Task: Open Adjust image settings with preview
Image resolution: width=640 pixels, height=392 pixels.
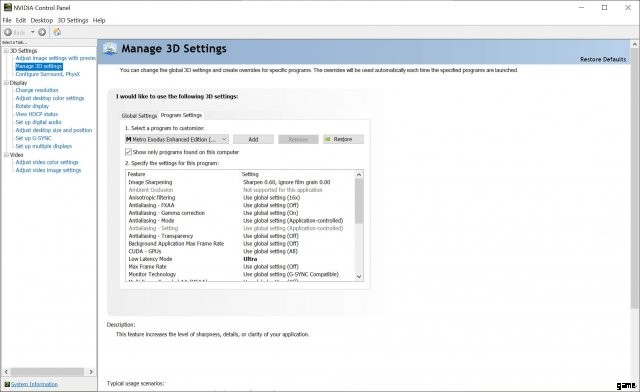Action: click(x=56, y=58)
